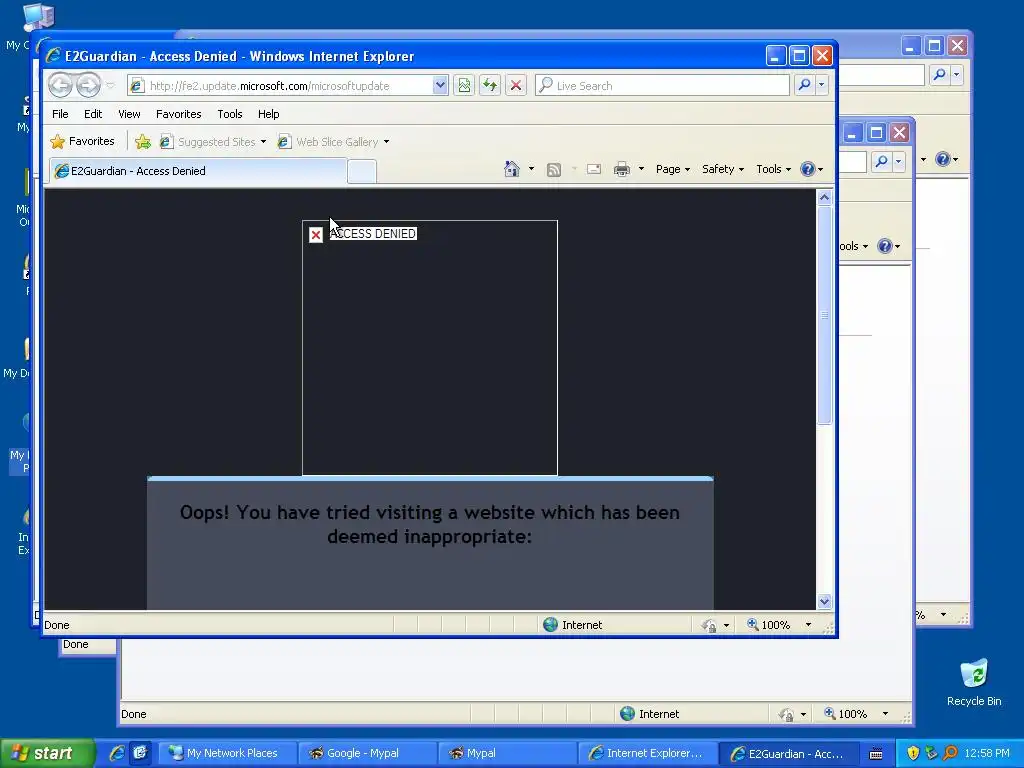Screen dimensions: 1024x768
Task: Click the Read Mail icon
Action: tap(594, 169)
